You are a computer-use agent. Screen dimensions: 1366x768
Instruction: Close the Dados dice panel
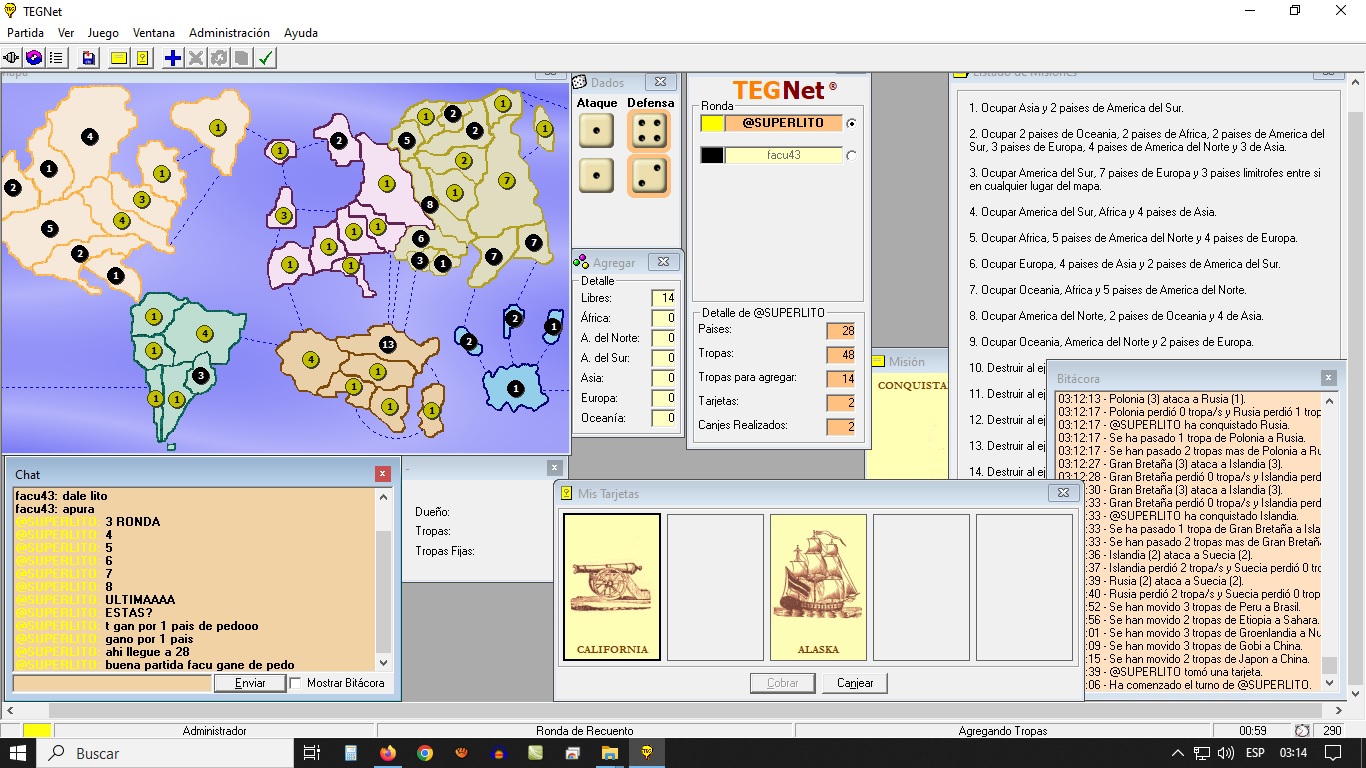click(659, 82)
